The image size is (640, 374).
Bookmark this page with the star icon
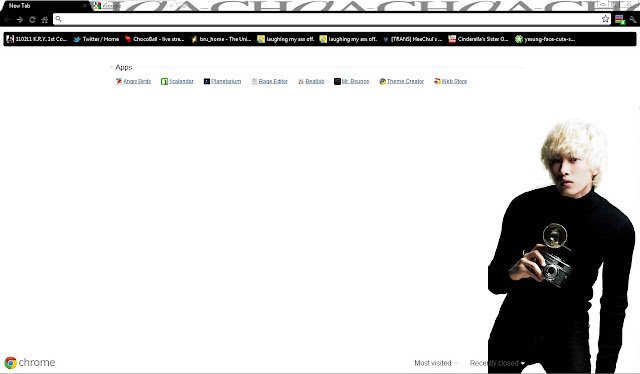[x=605, y=19]
